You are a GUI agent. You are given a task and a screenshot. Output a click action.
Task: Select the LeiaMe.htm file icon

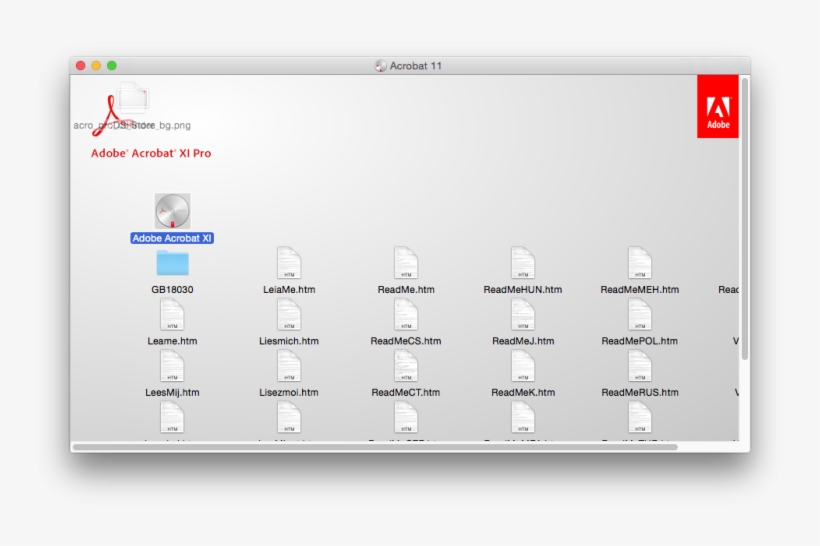click(289, 263)
